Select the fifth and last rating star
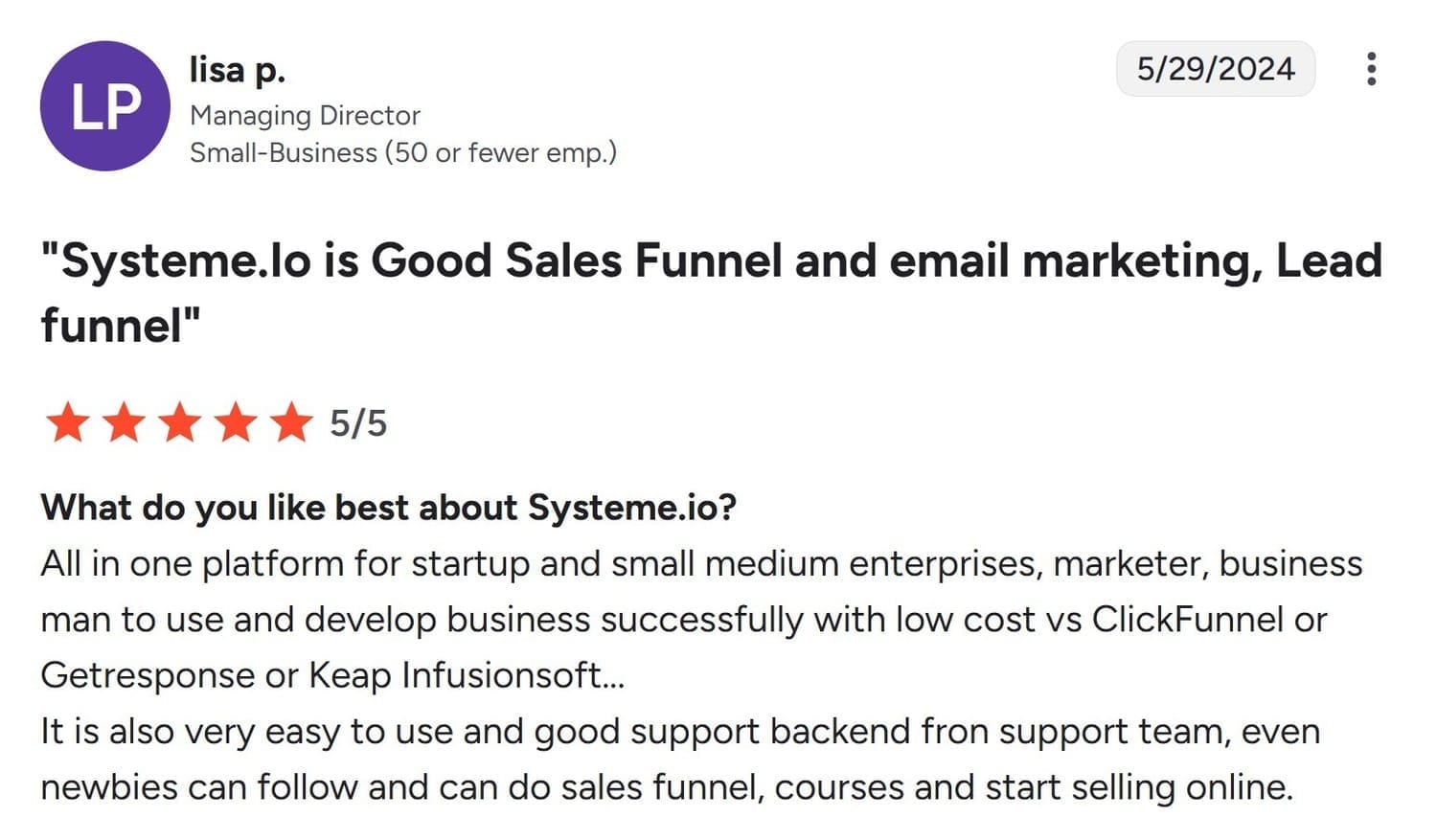Viewport: 1437px width, 840px height. coord(291,422)
